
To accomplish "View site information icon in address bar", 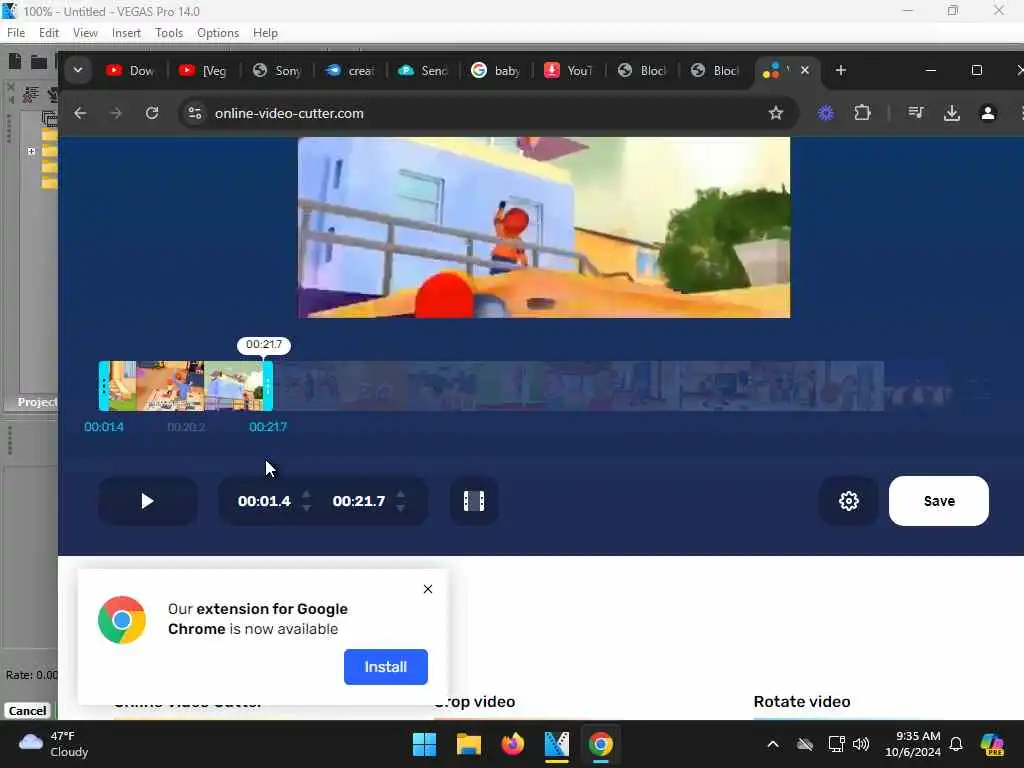I will click(195, 113).
